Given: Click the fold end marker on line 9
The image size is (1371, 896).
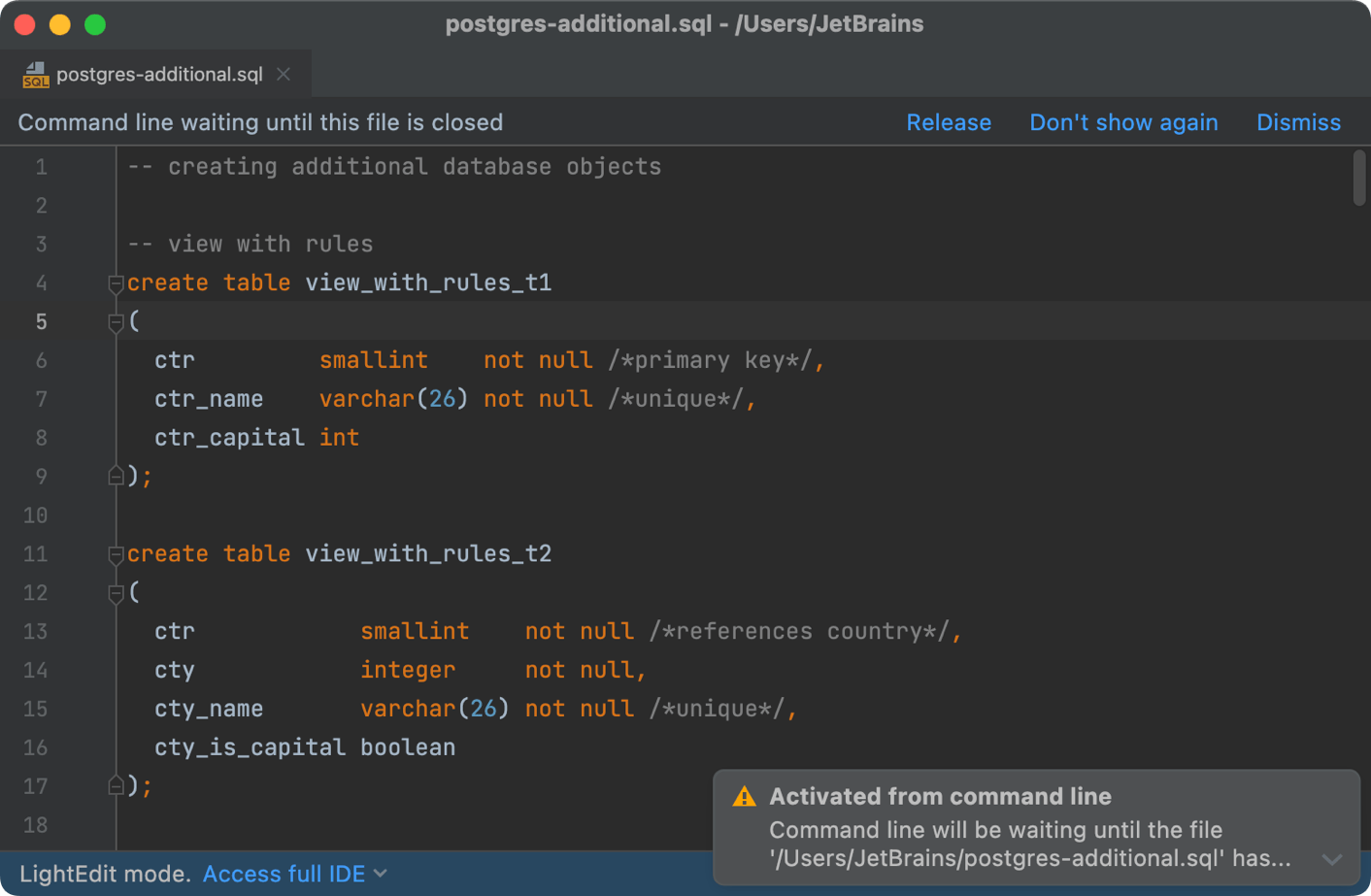Looking at the screenshot, I should (x=116, y=476).
